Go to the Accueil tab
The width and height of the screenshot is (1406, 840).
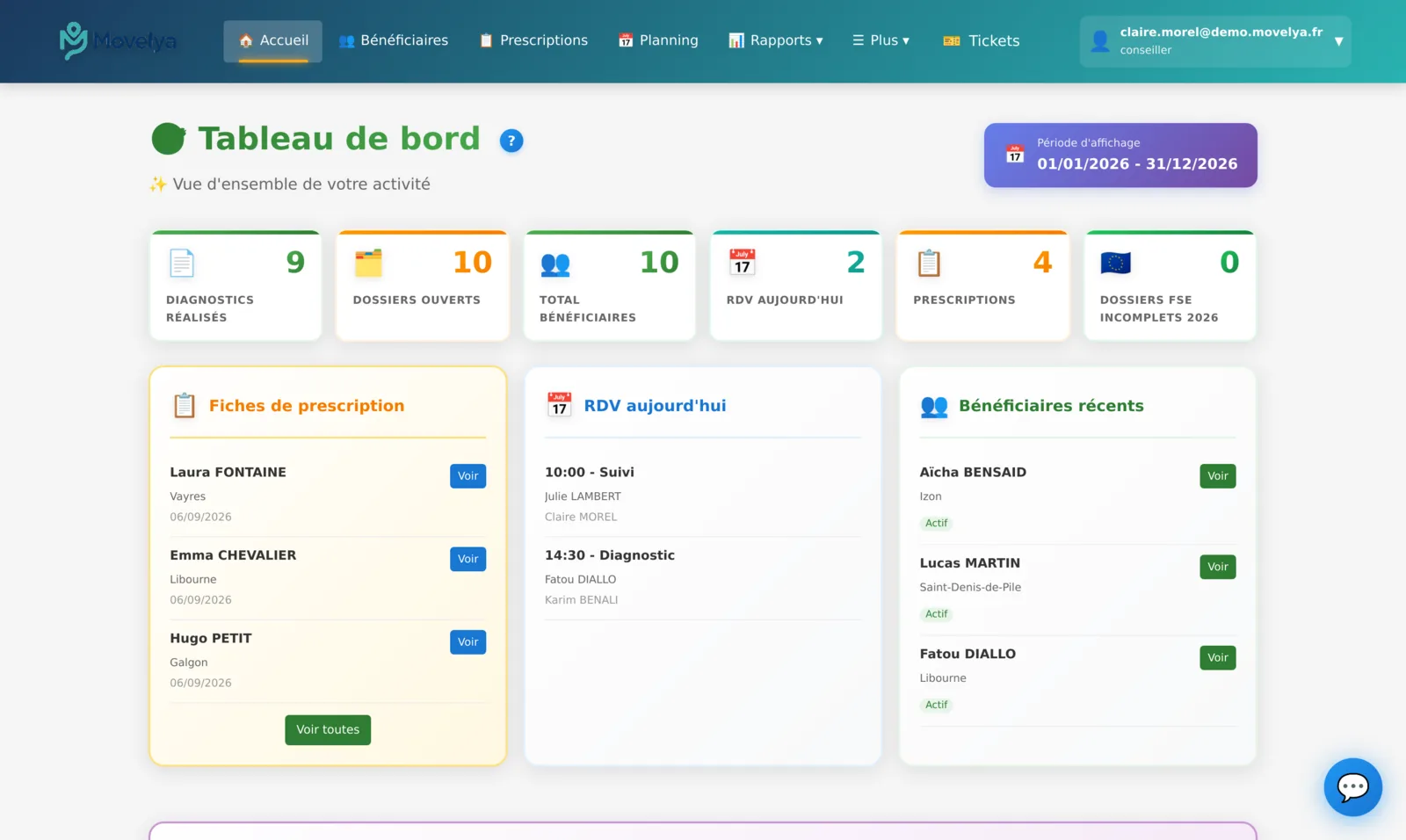[x=272, y=40]
